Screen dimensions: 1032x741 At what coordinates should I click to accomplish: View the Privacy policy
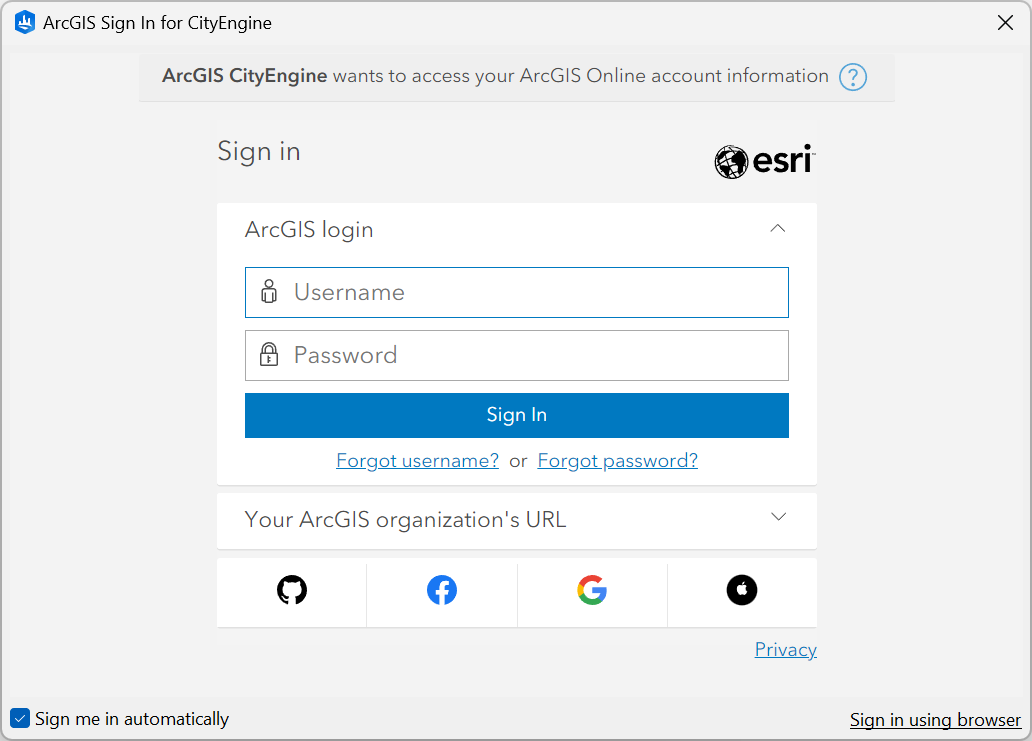785,649
